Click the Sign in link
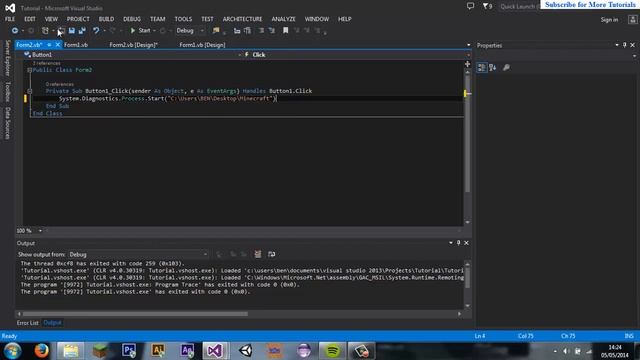 [609, 20]
